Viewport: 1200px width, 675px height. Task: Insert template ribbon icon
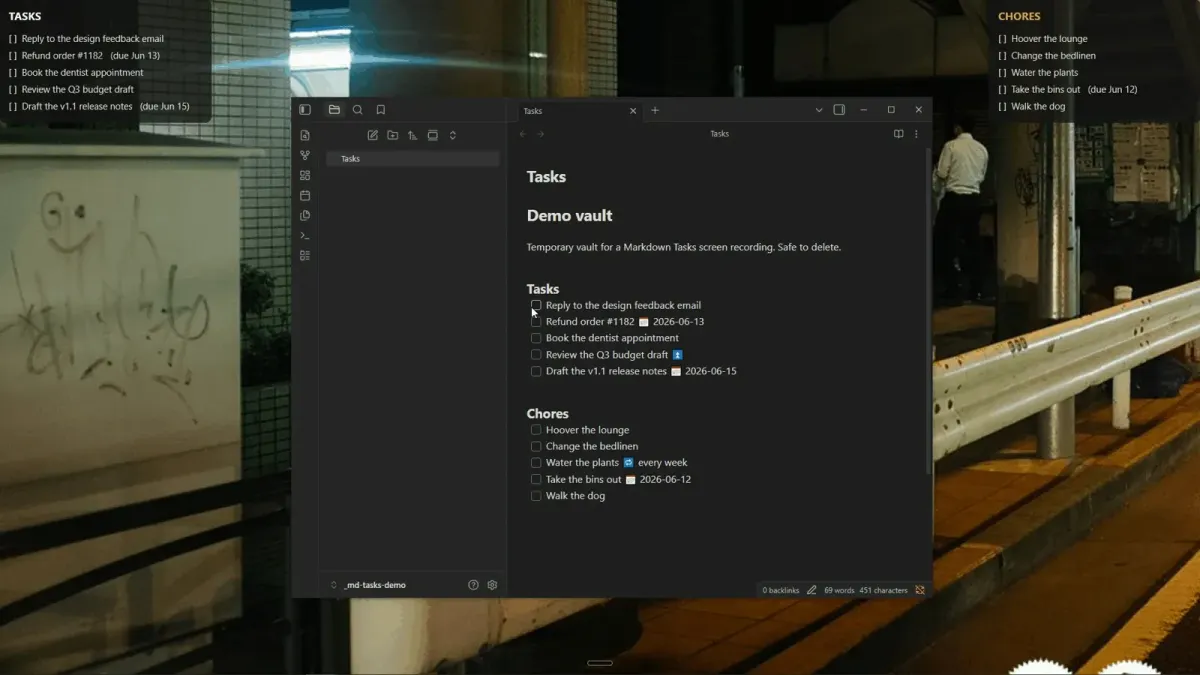pos(305,215)
